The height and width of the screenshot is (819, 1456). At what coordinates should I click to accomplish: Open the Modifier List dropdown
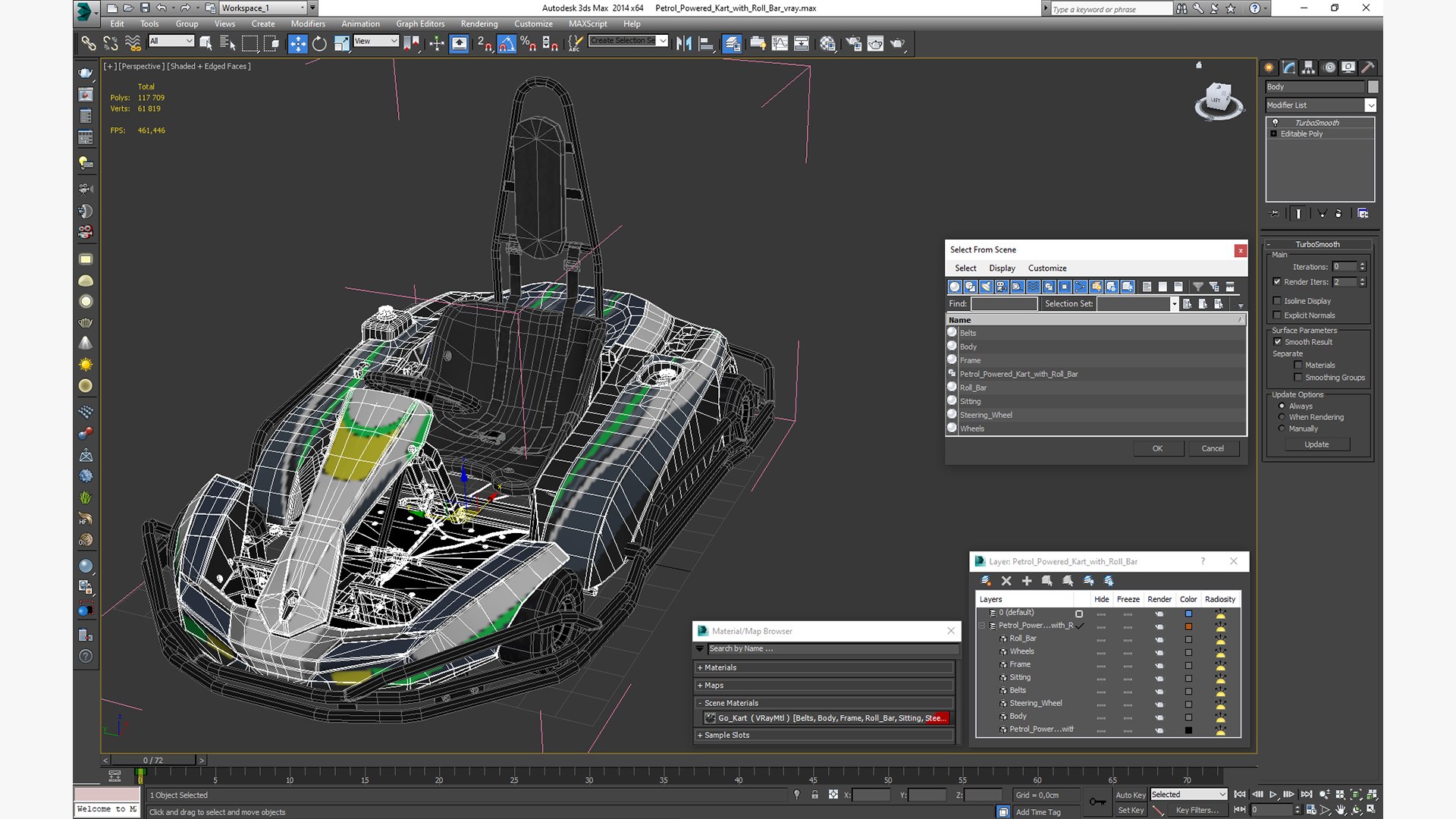click(1320, 105)
